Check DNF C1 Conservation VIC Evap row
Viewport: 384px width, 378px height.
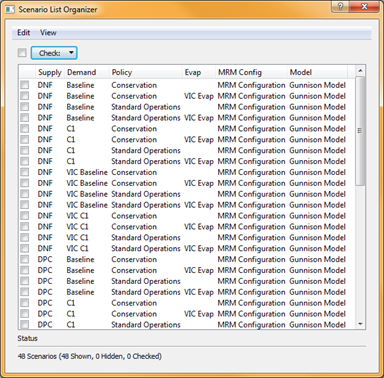click(25, 140)
